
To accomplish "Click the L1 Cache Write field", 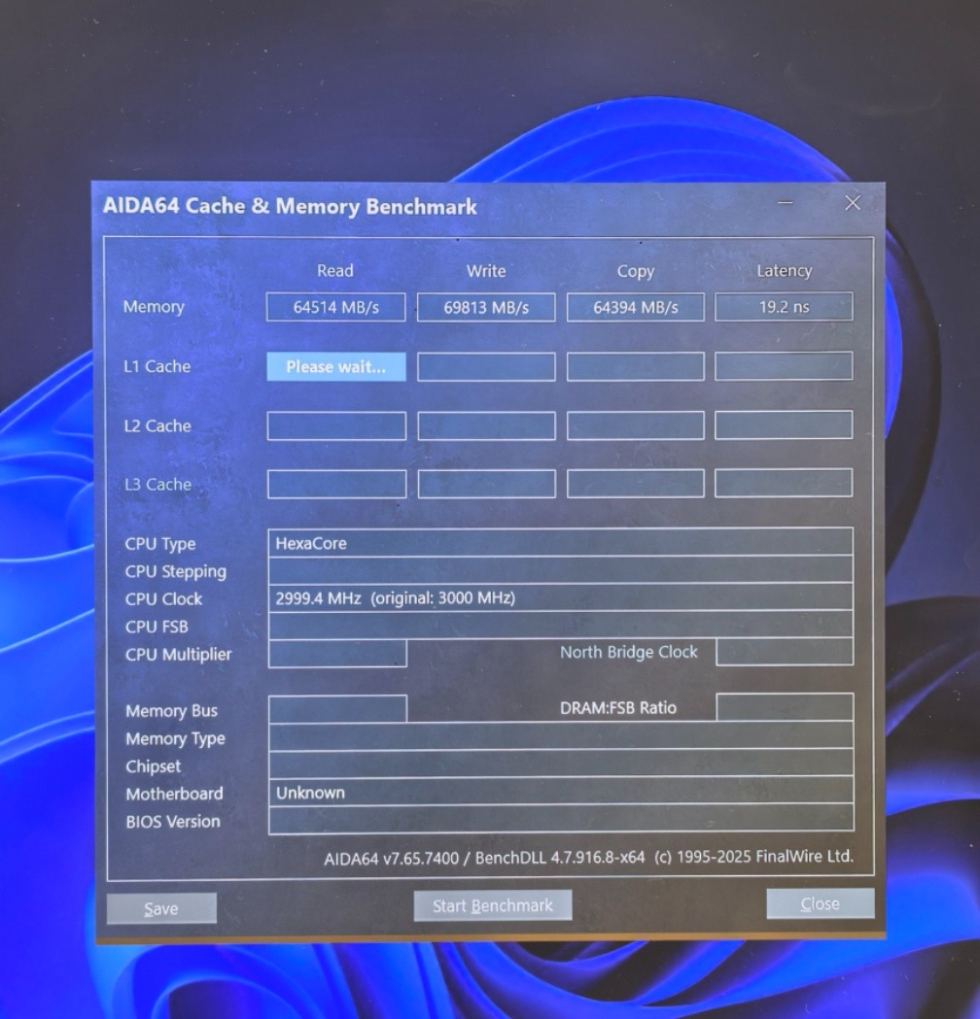I will pyautogui.click(x=486, y=367).
